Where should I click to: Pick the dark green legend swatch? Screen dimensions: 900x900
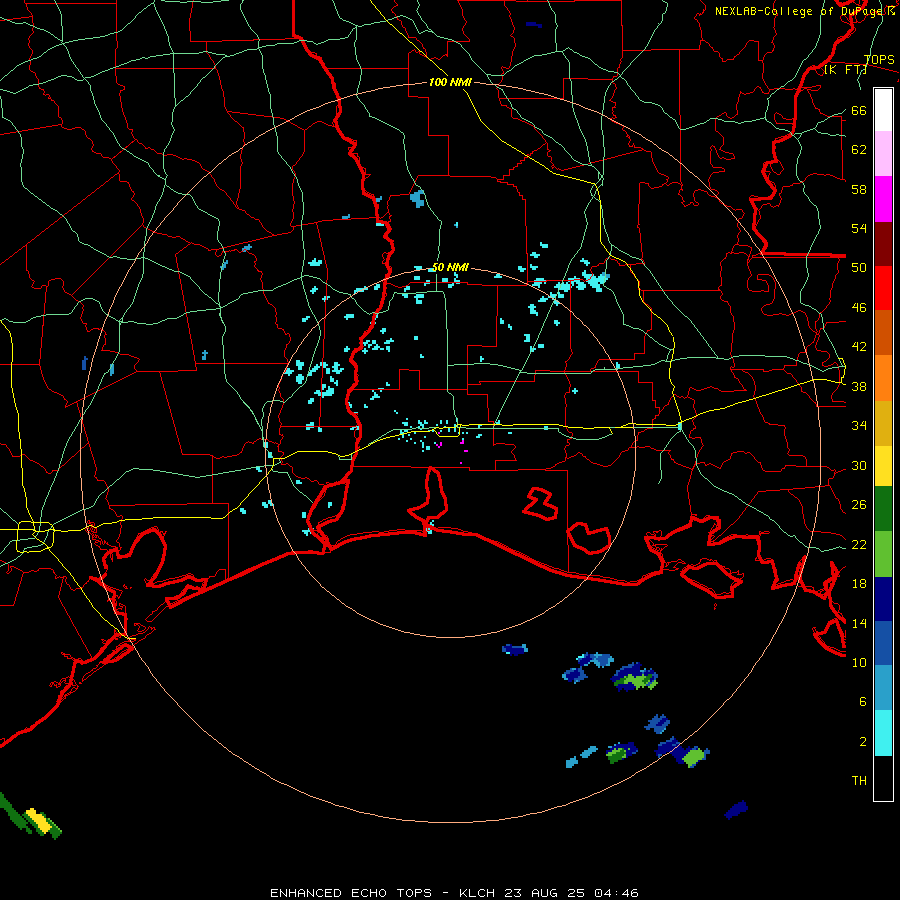pos(883,509)
